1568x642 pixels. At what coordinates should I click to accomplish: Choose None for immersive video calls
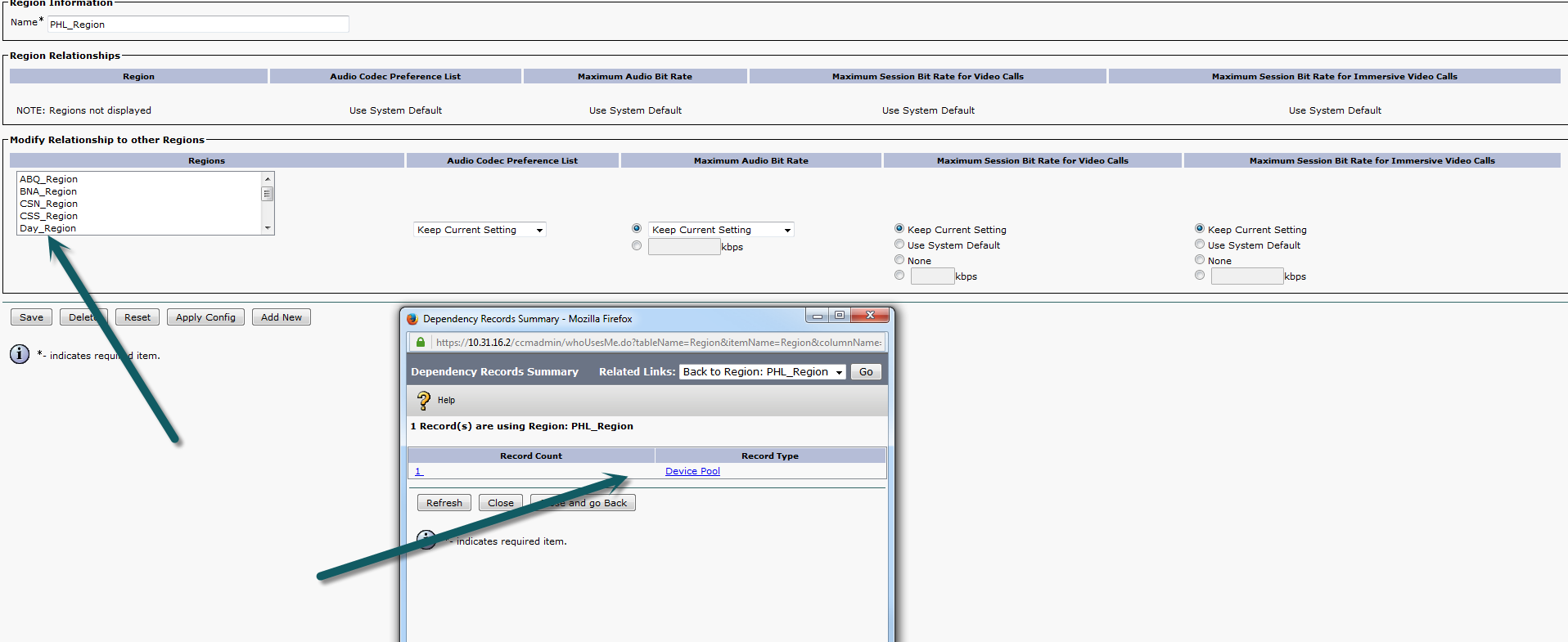(x=1200, y=259)
